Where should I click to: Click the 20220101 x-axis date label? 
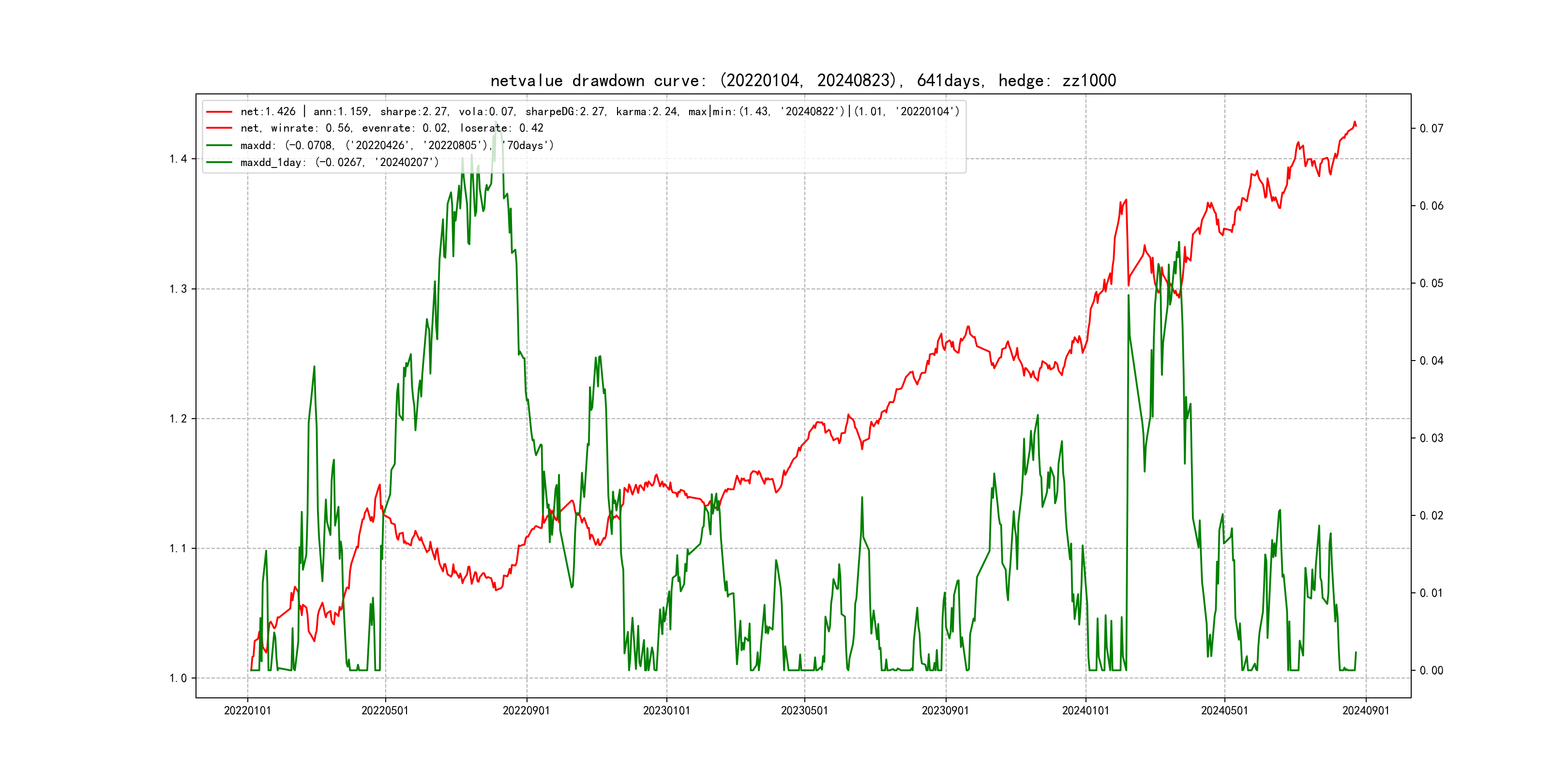[x=247, y=710]
